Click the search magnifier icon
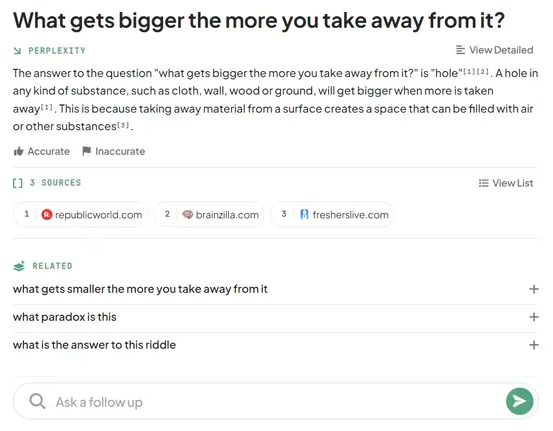553x431 pixels. click(x=37, y=401)
